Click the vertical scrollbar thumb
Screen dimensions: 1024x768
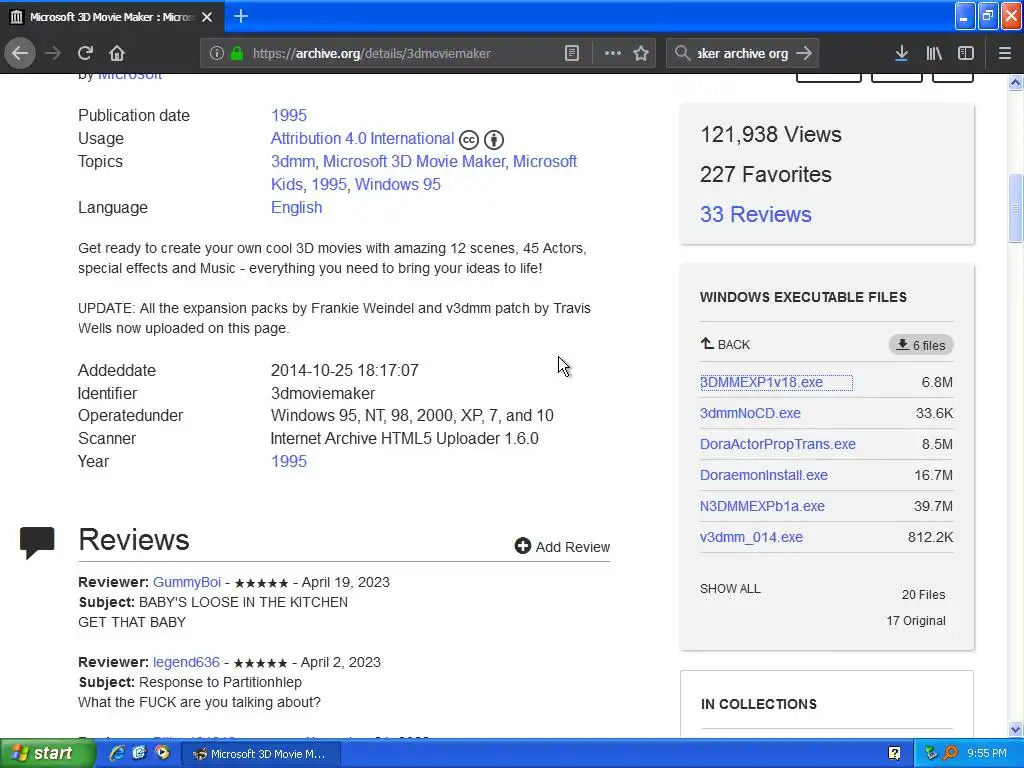point(1016,208)
